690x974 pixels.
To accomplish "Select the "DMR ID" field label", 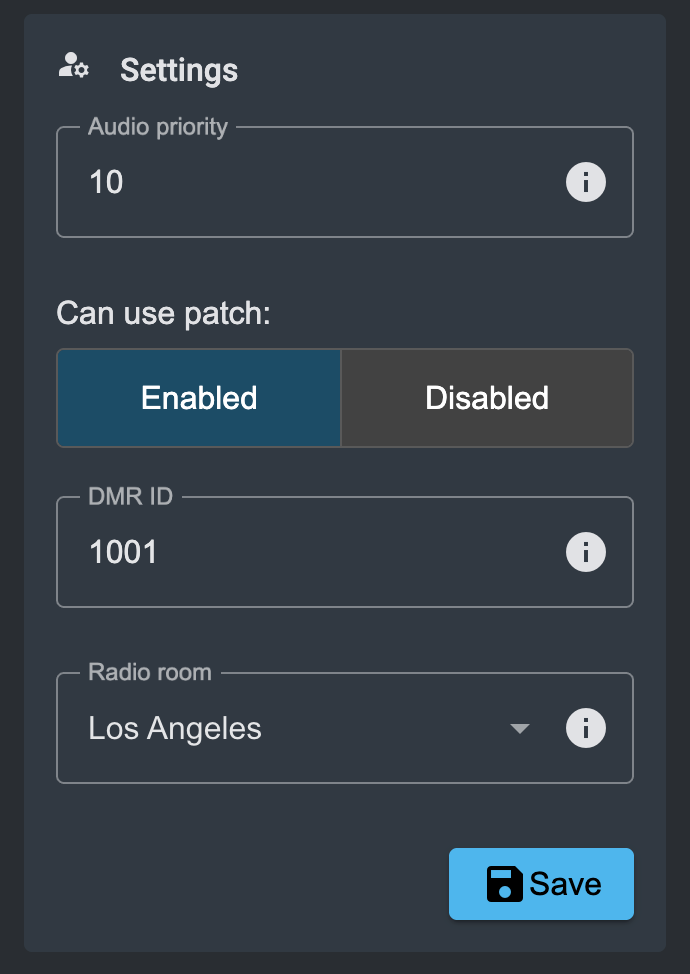I will pos(131,497).
